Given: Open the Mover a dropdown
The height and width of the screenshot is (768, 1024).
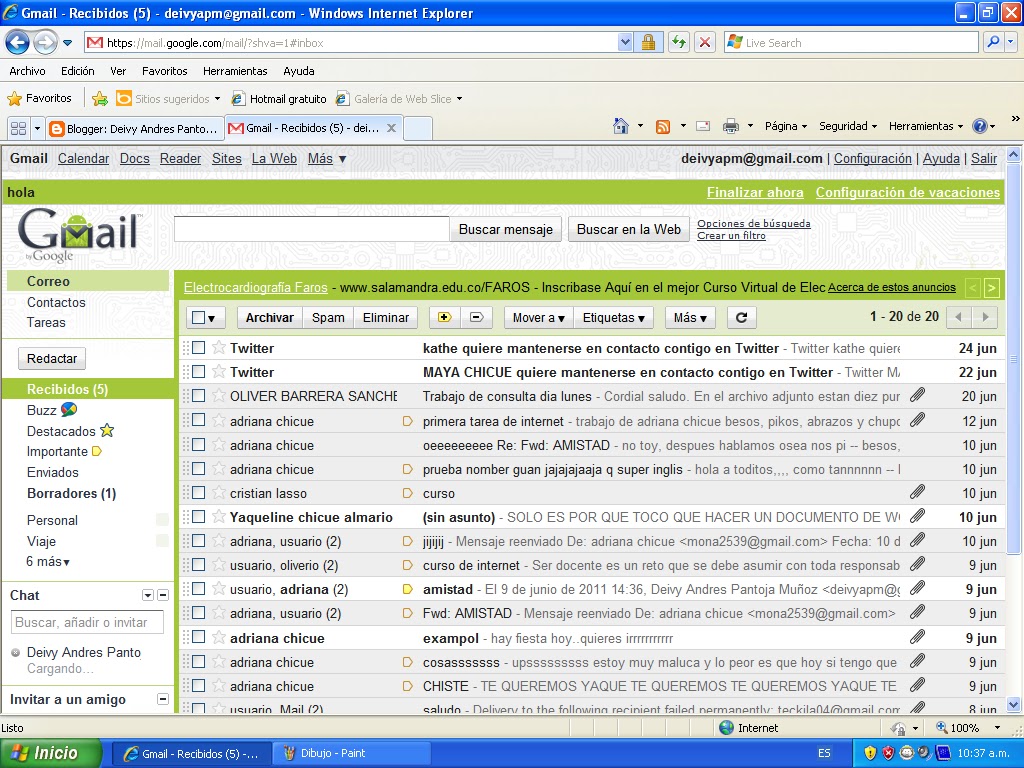Looking at the screenshot, I should point(538,317).
